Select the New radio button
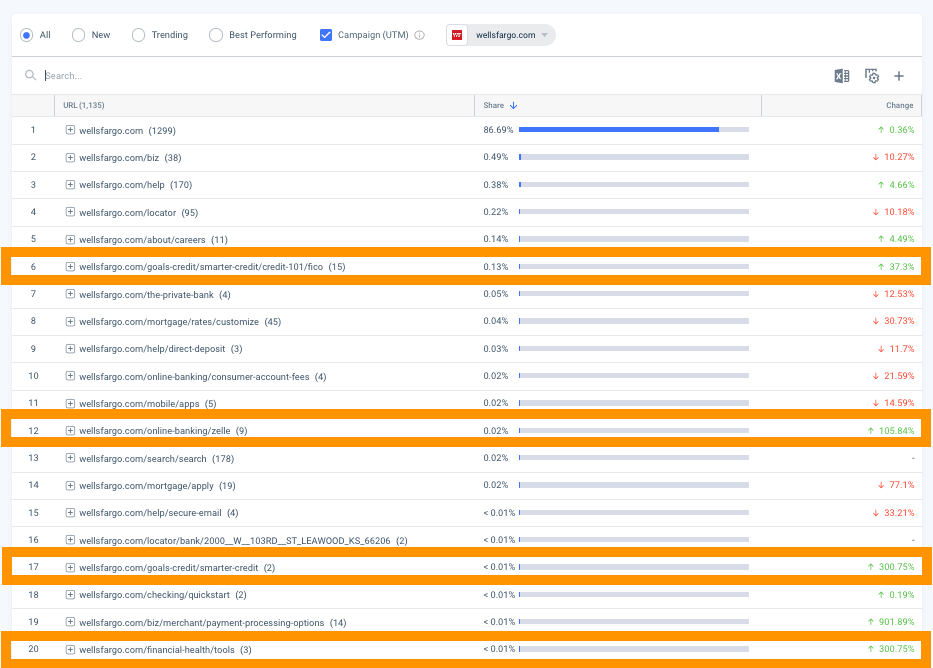The image size is (933, 668). (x=78, y=35)
